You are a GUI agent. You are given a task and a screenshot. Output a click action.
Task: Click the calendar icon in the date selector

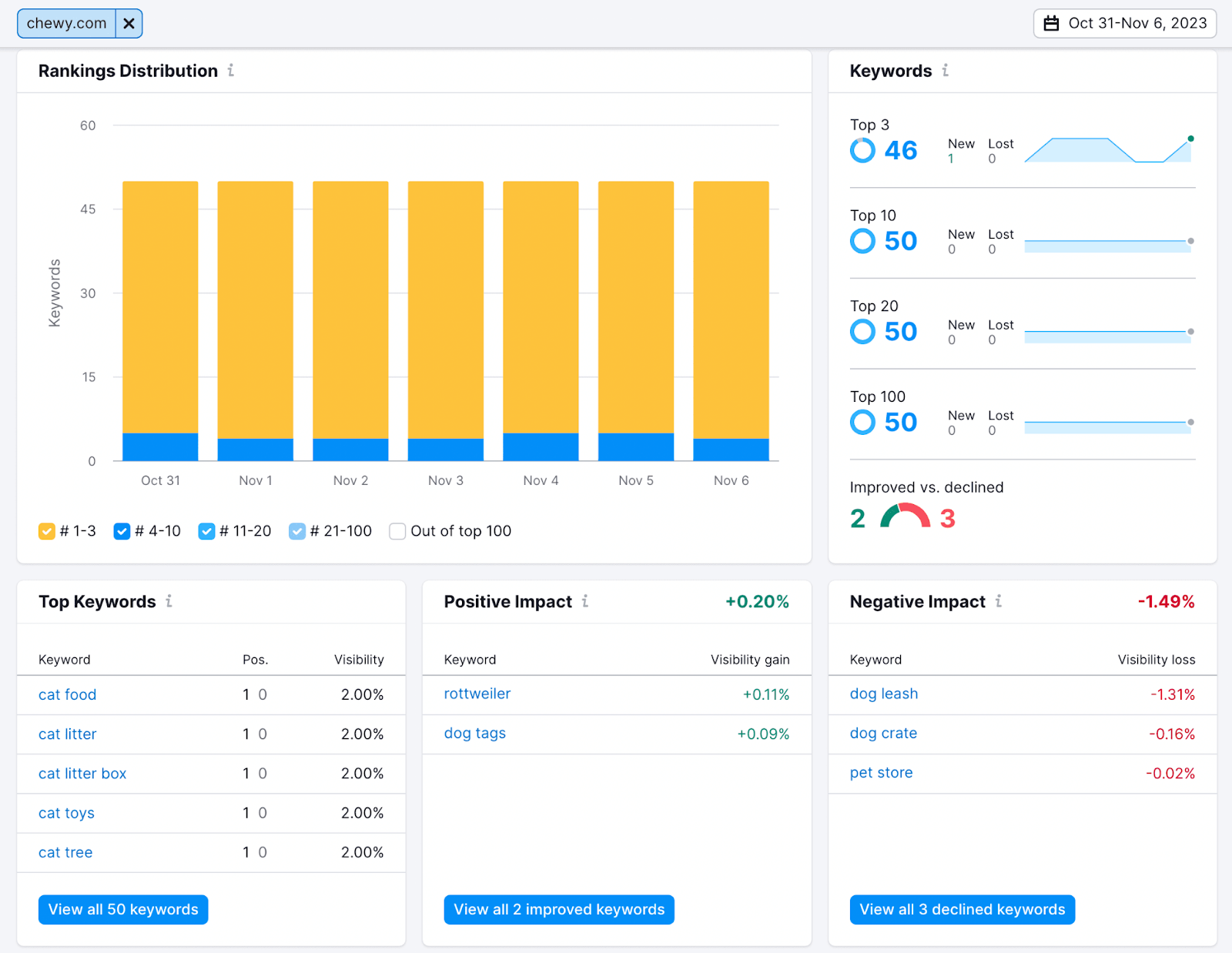[1052, 23]
